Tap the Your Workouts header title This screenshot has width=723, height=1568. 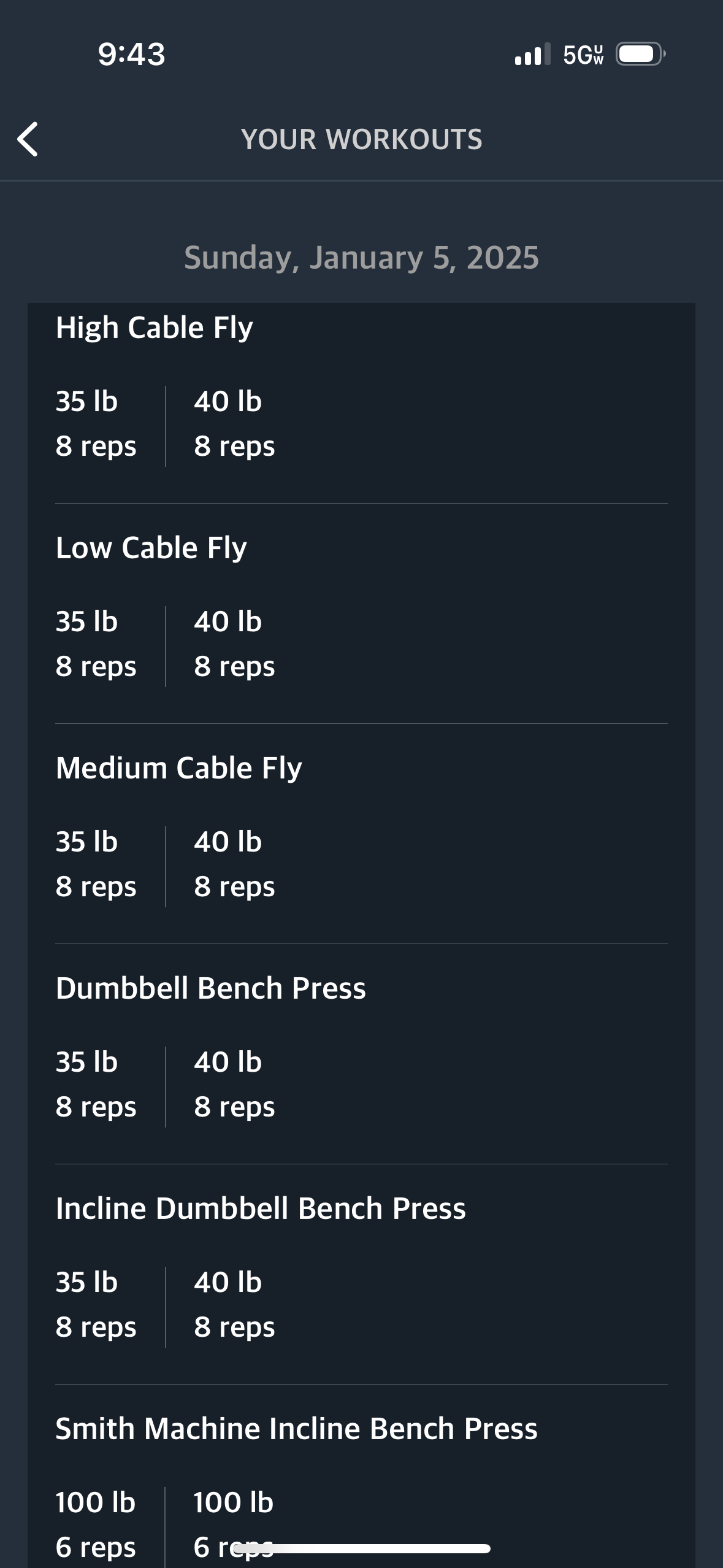[x=362, y=139]
